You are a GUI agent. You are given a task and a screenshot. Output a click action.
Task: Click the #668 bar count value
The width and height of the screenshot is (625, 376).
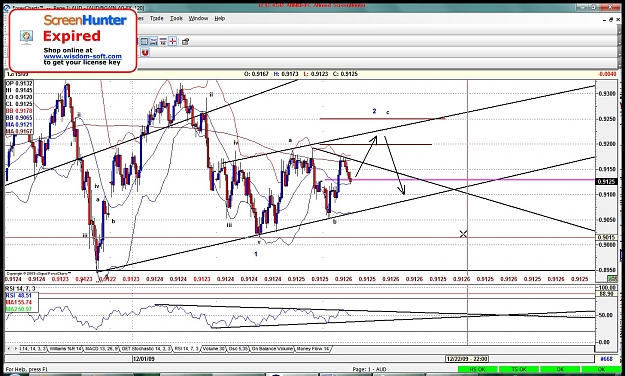click(x=606, y=359)
